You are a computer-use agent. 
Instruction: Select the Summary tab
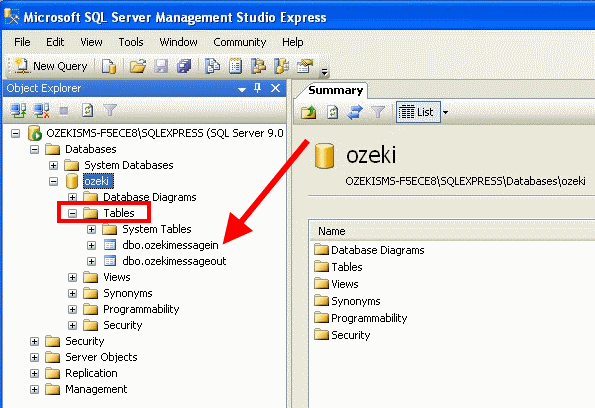click(x=335, y=90)
